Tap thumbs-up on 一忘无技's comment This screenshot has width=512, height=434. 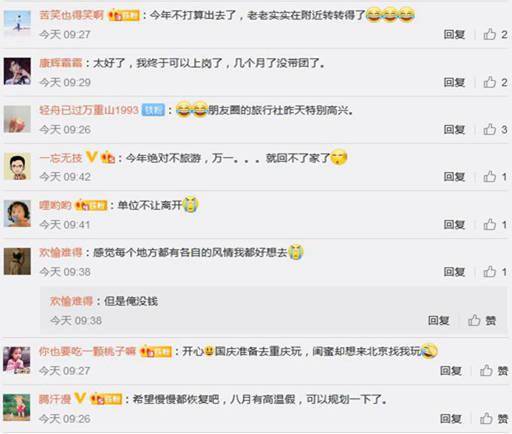tap(495, 177)
